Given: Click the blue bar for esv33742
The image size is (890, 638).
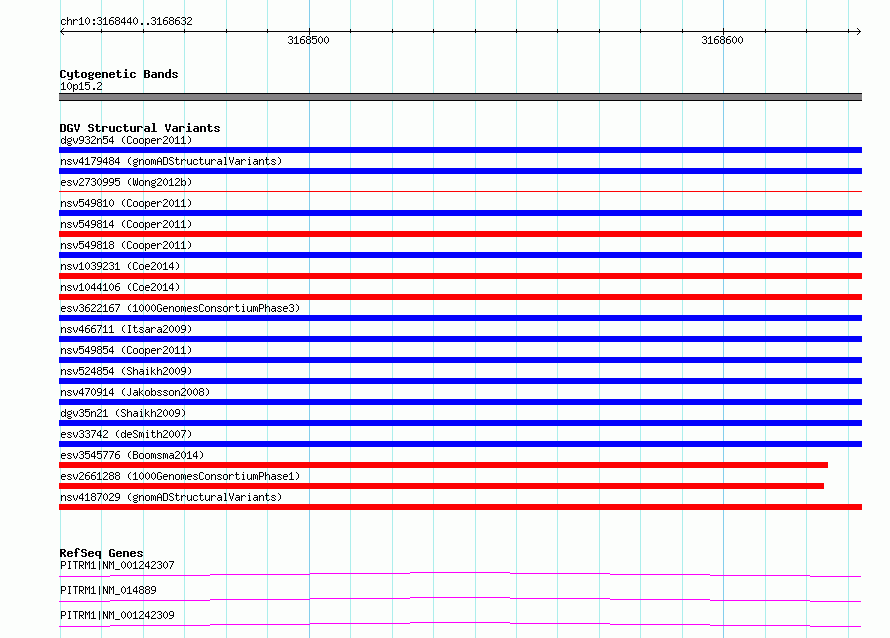Looking at the screenshot, I should pyautogui.click(x=460, y=444).
